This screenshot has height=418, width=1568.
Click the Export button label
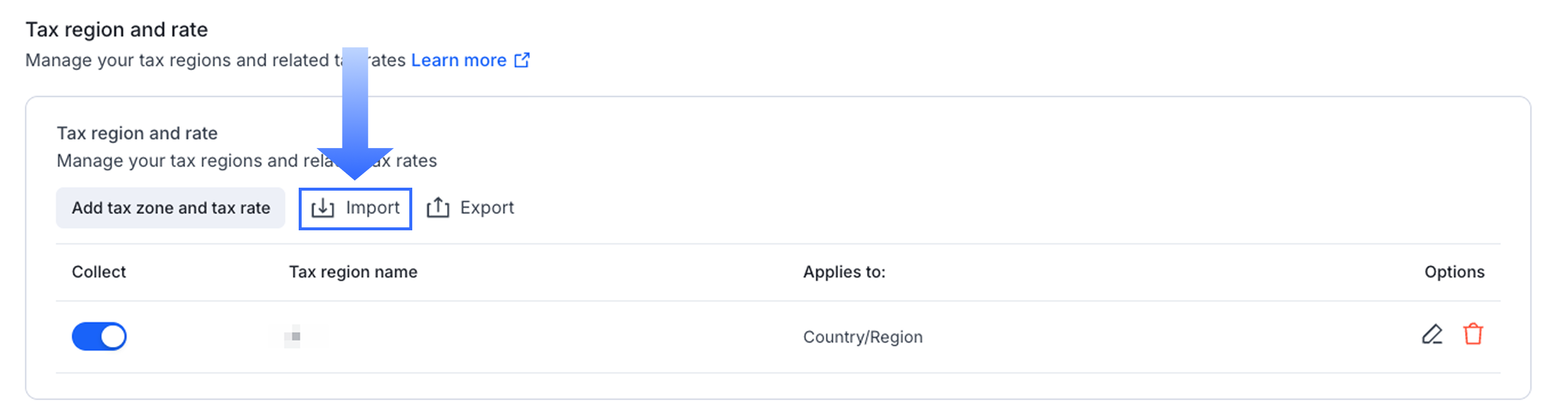coord(487,208)
